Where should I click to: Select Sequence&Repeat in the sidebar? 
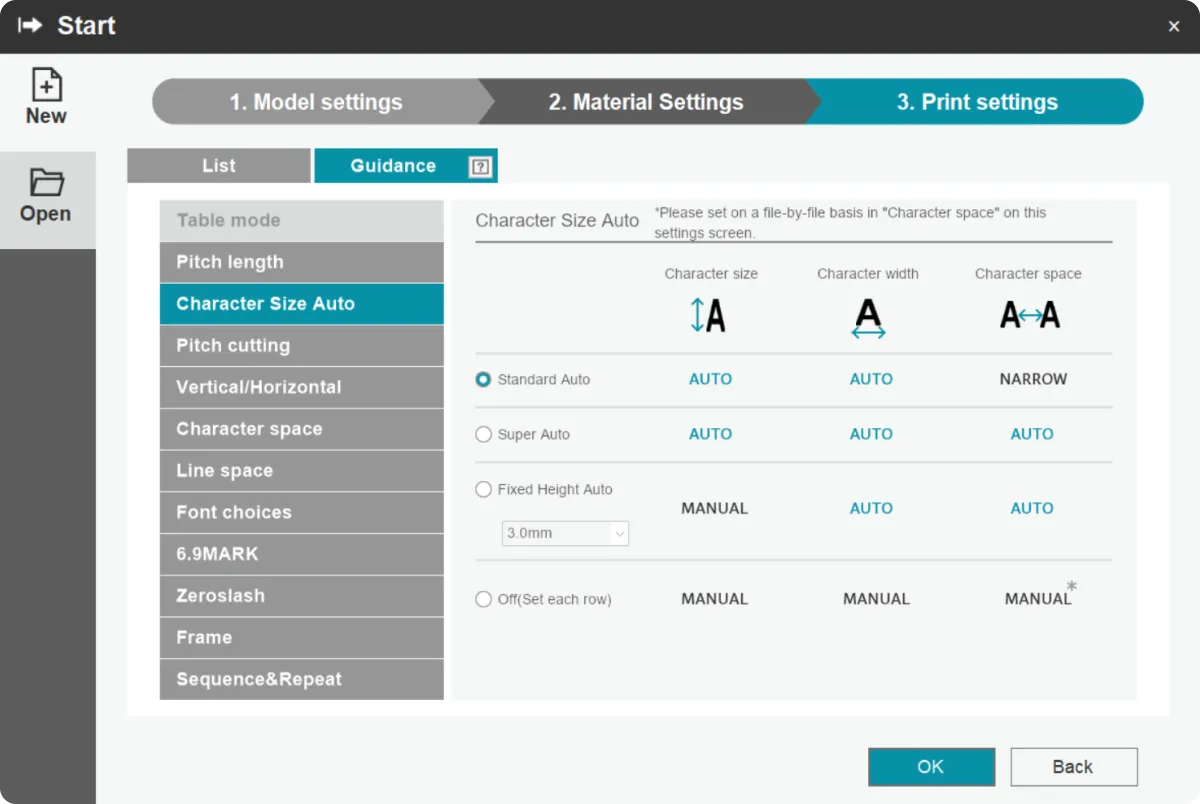(x=301, y=679)
